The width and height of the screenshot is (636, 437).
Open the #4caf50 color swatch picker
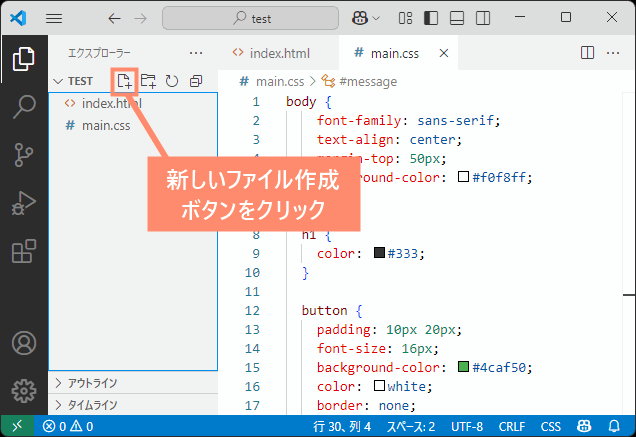(463, 366)
